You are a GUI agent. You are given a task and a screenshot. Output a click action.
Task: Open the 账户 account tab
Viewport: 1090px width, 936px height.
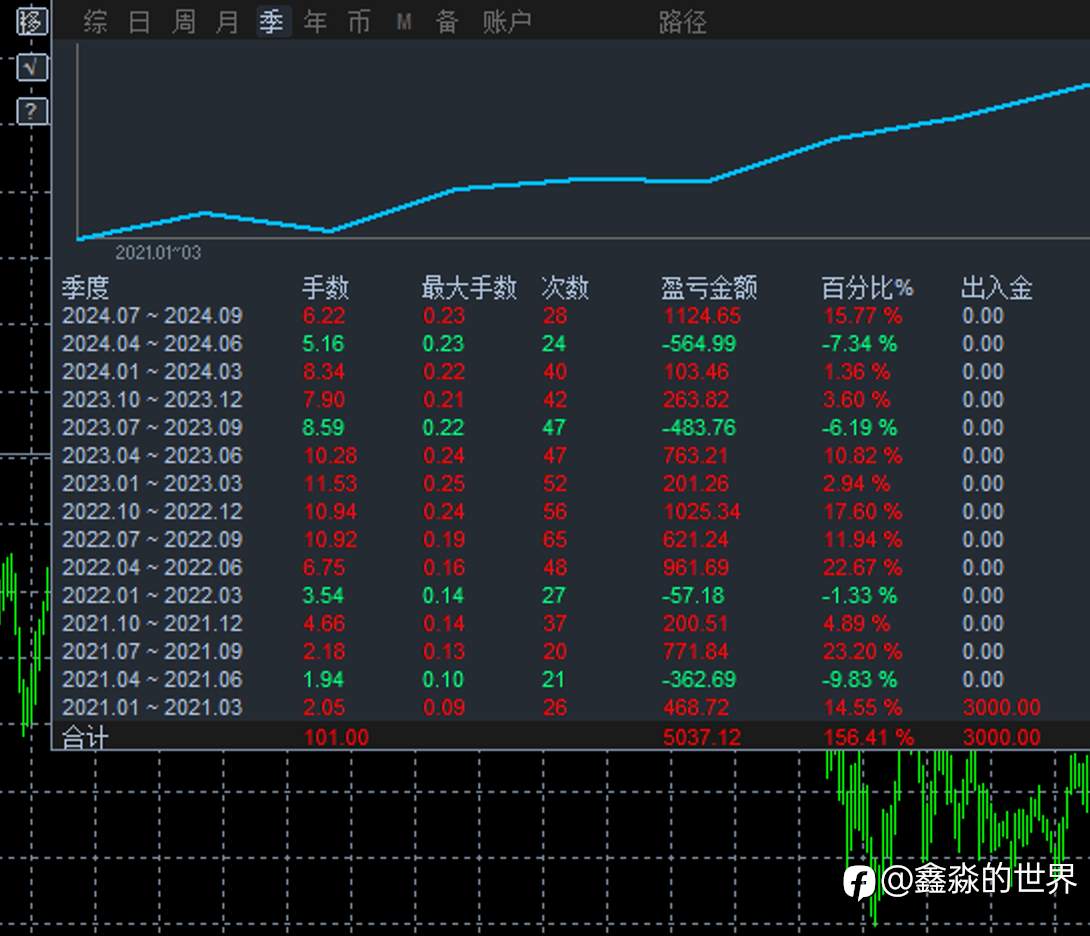click(x=507, y=22)
